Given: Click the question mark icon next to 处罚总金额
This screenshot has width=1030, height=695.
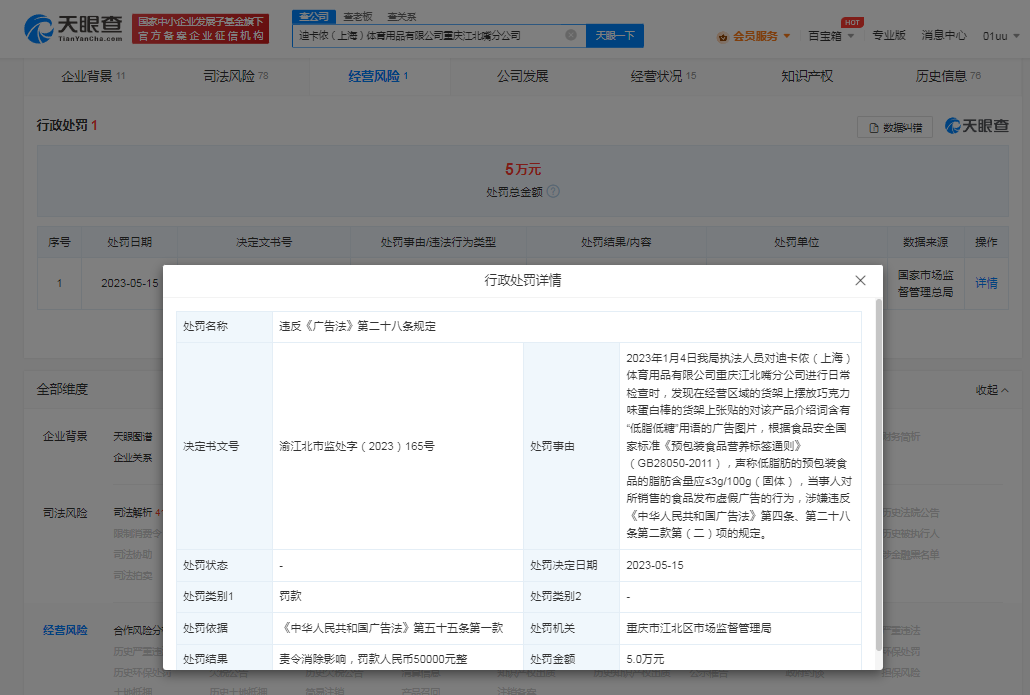Looking at the screenshot, I should coord(555,193).
